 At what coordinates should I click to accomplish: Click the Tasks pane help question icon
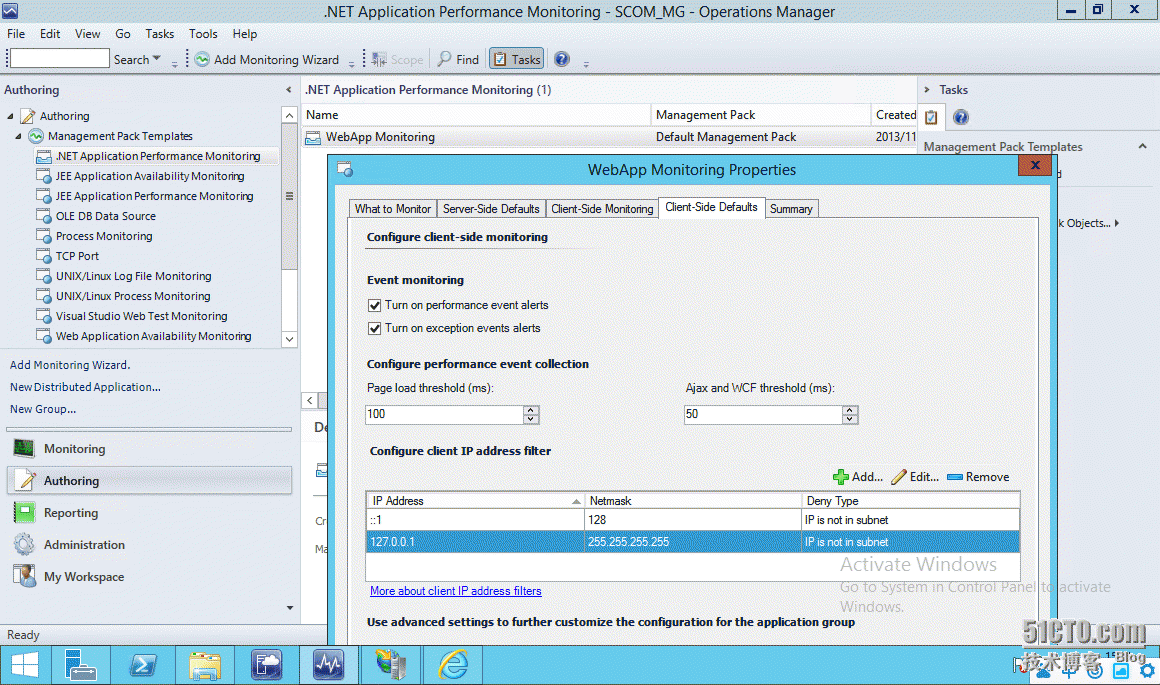click(x=960, y=117)
